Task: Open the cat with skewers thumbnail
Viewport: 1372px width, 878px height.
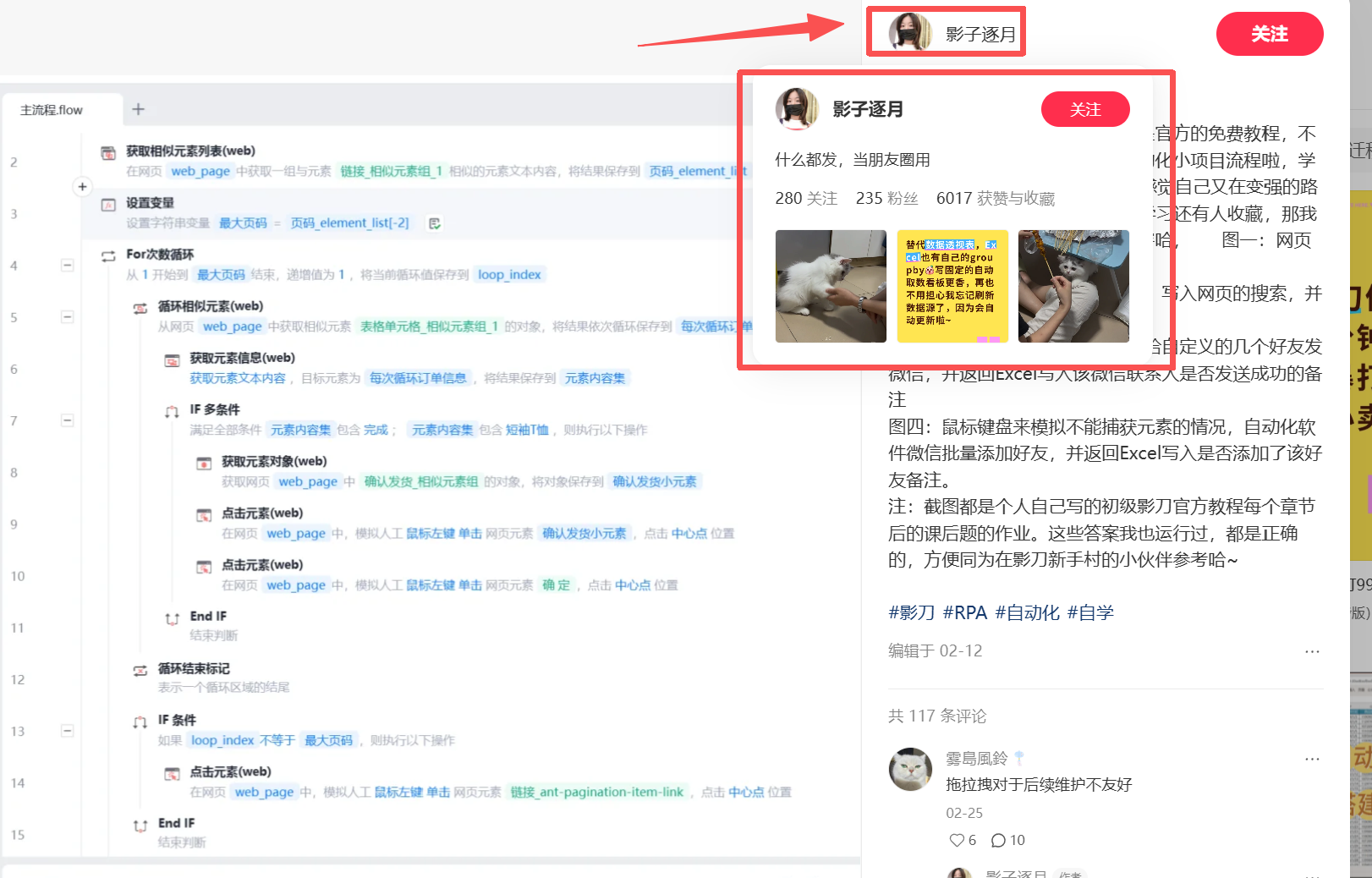Action: [x=1073, y=286]
